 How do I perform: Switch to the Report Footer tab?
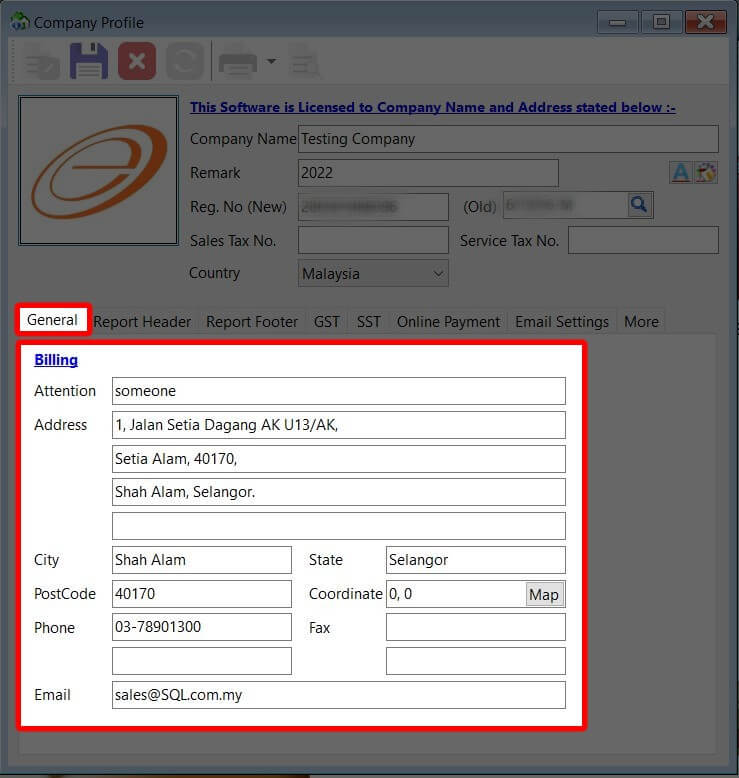[x=252, y=322]
